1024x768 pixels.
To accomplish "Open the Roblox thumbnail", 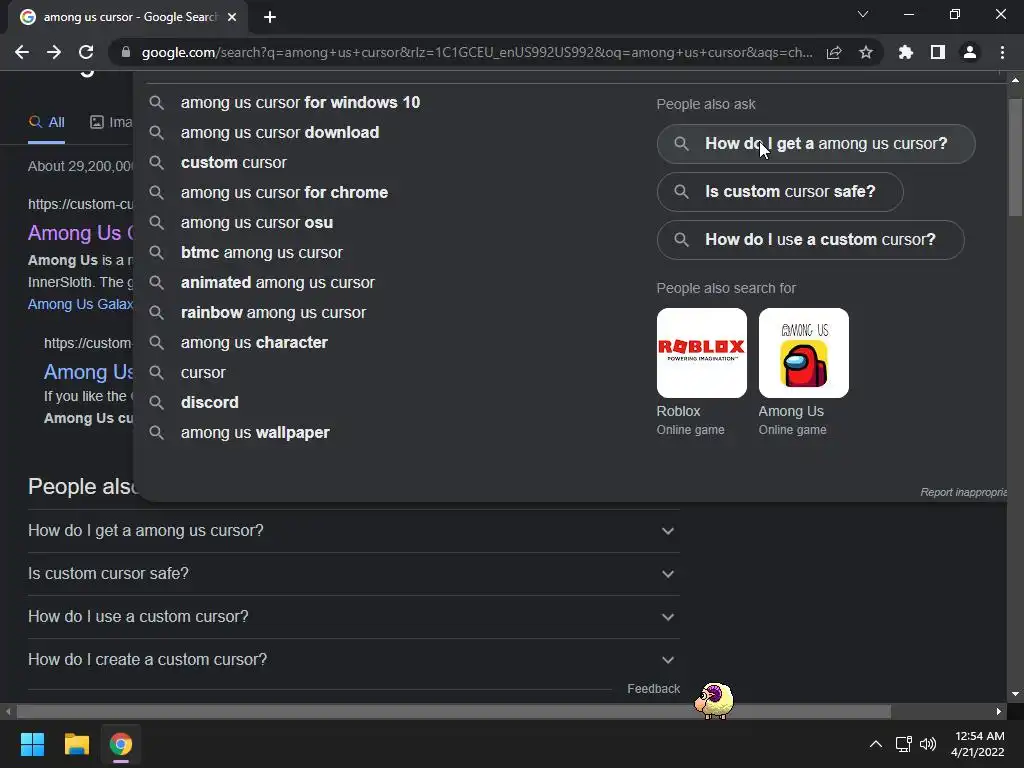I will pos(701,353).
